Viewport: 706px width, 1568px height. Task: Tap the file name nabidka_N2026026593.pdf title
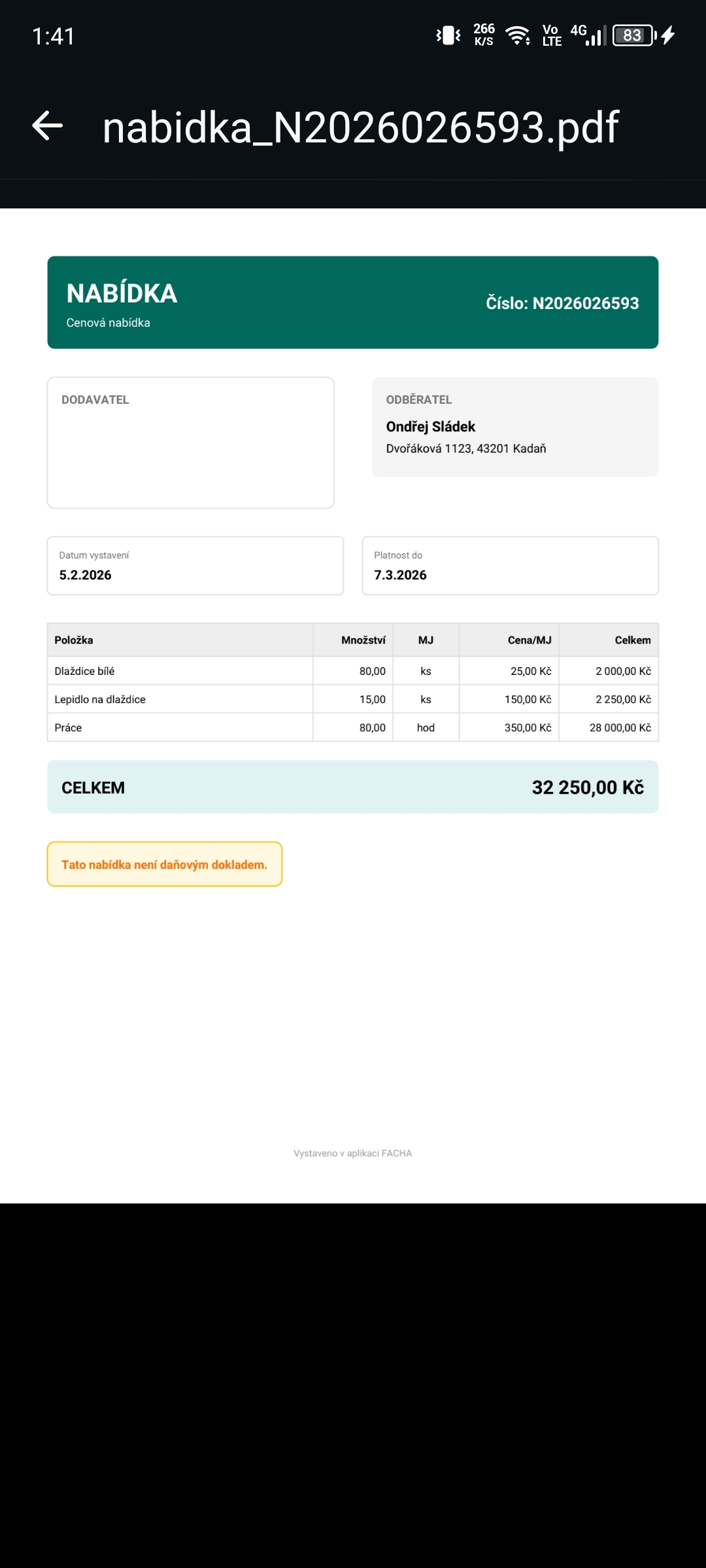pos(360,127)
